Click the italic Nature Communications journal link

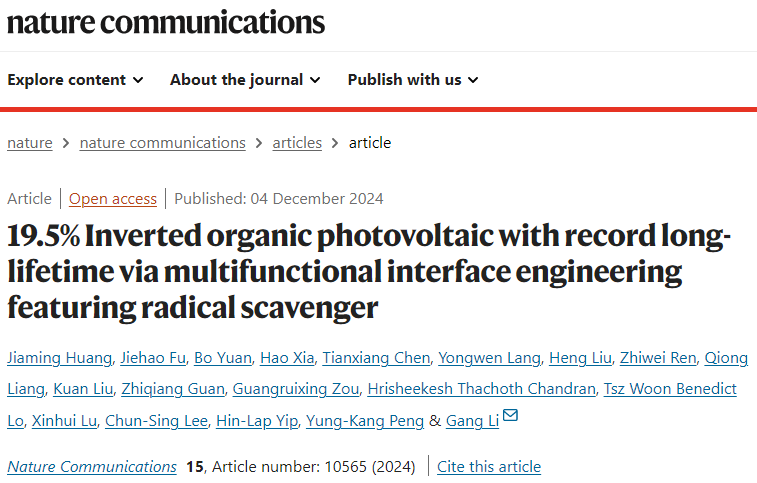tap(92, 467)
